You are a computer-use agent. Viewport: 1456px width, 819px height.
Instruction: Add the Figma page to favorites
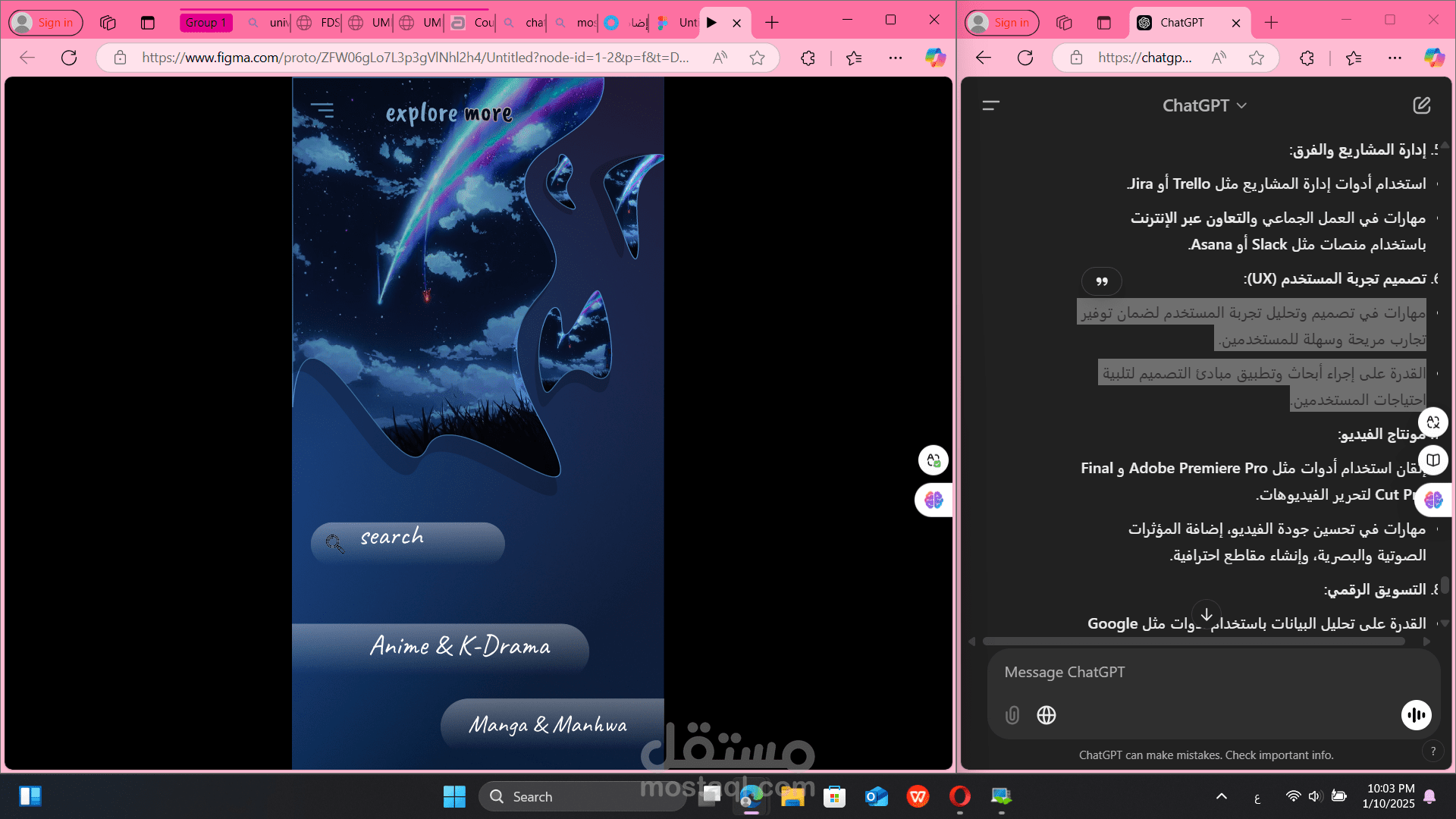(x=757, y=58)
